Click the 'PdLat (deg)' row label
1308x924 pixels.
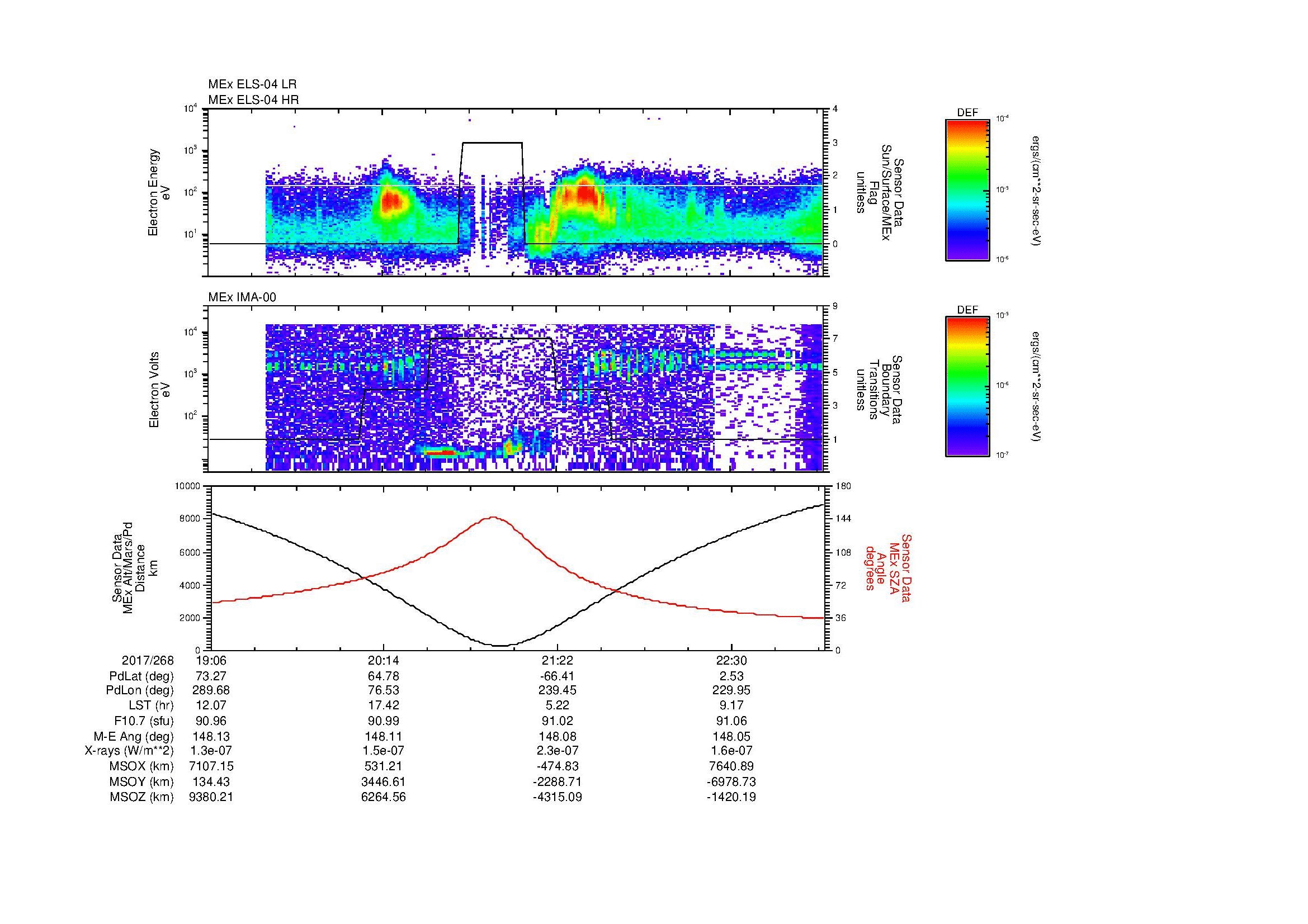coord(141,676)
